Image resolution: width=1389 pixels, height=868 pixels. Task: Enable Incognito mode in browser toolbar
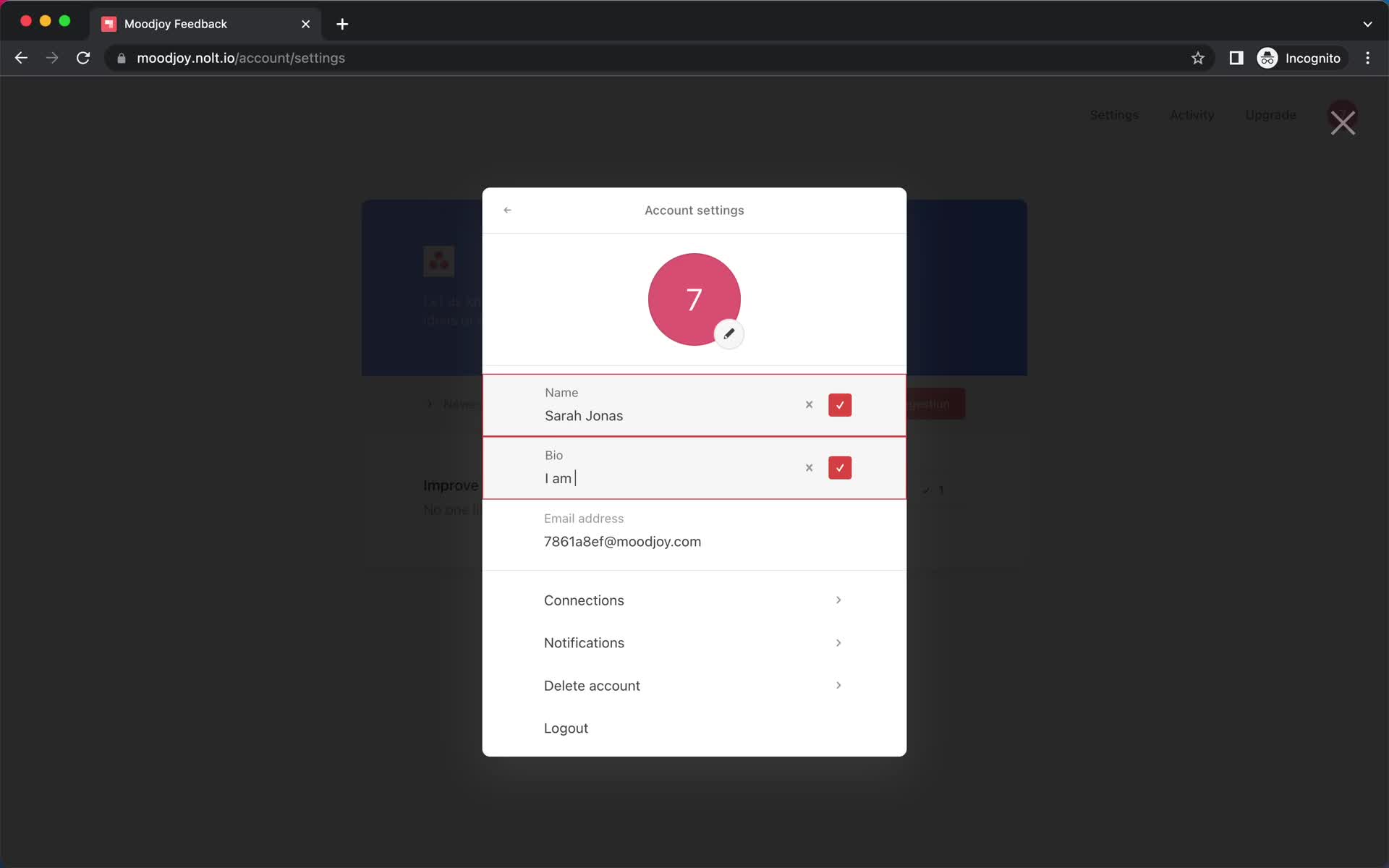click(1300, 57)
